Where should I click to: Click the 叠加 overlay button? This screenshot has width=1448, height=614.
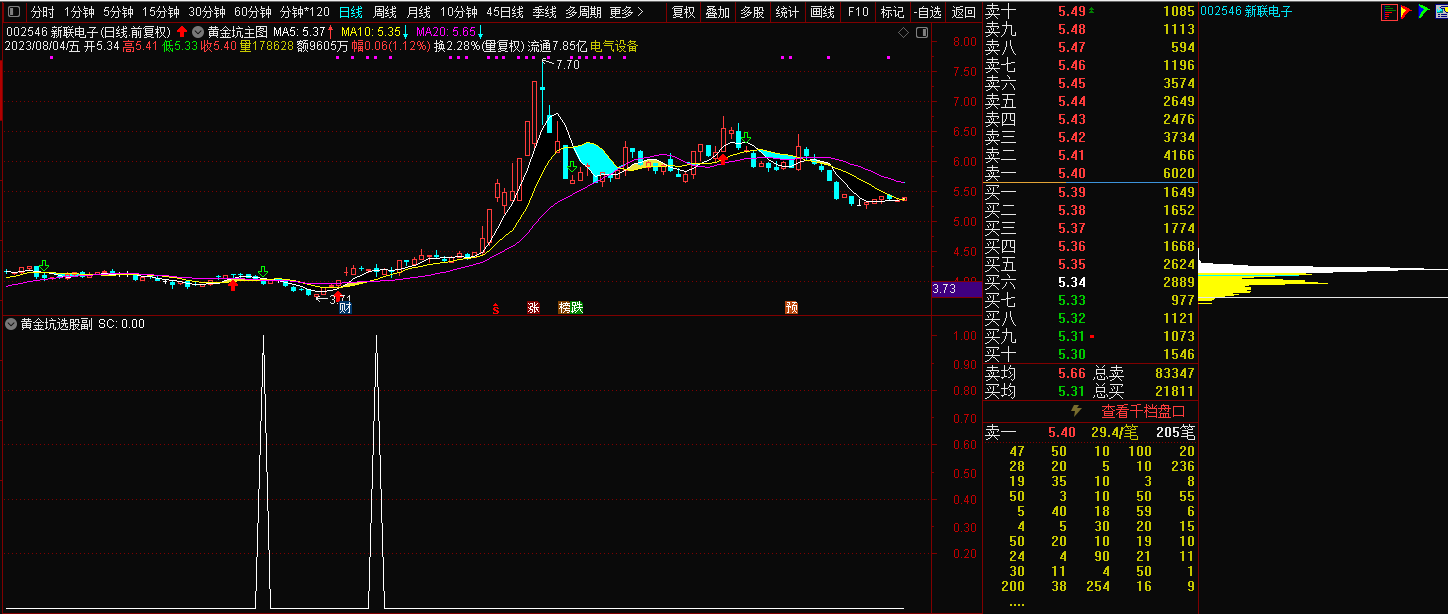pos(717,13)
